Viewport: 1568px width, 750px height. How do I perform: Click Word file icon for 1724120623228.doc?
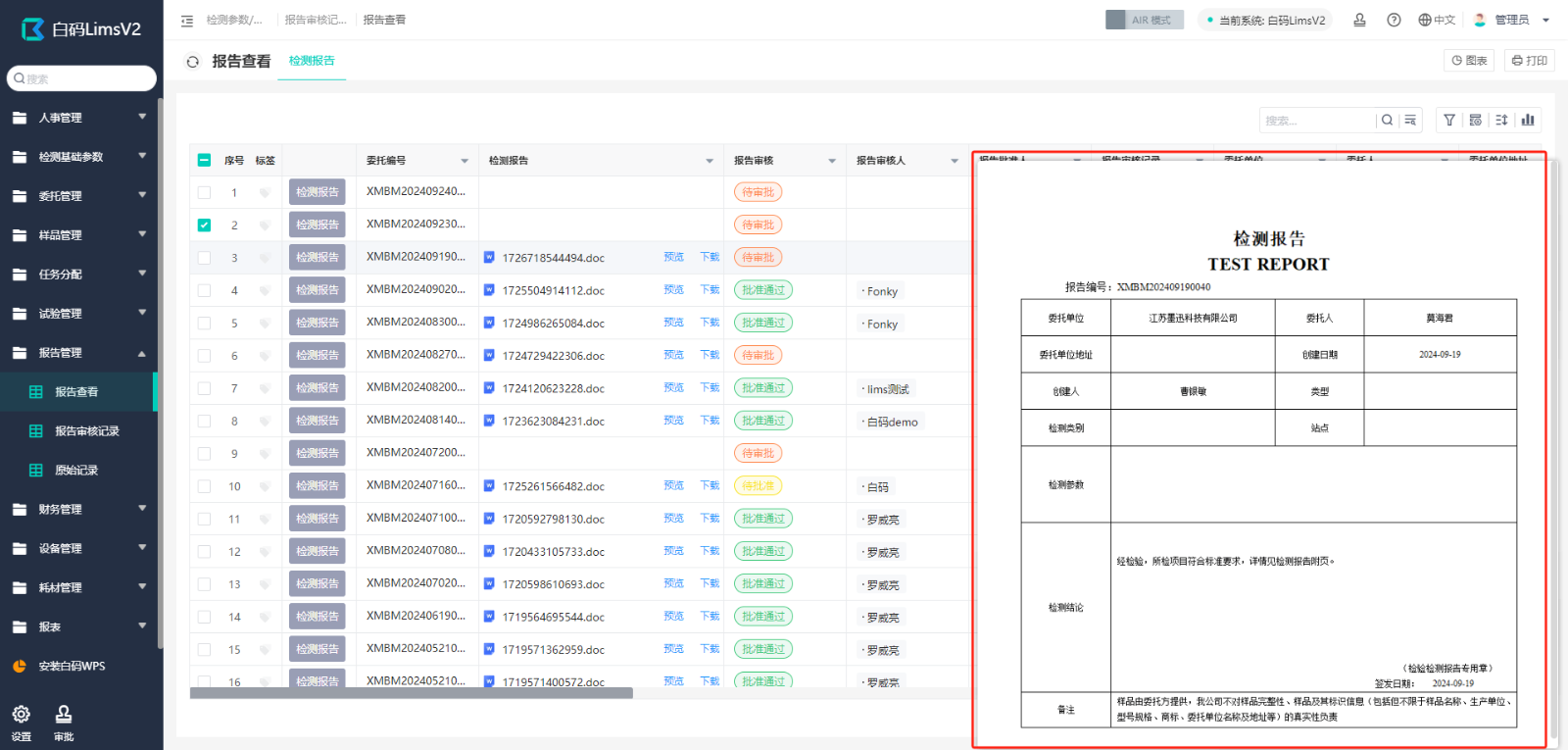coord(489,388)
